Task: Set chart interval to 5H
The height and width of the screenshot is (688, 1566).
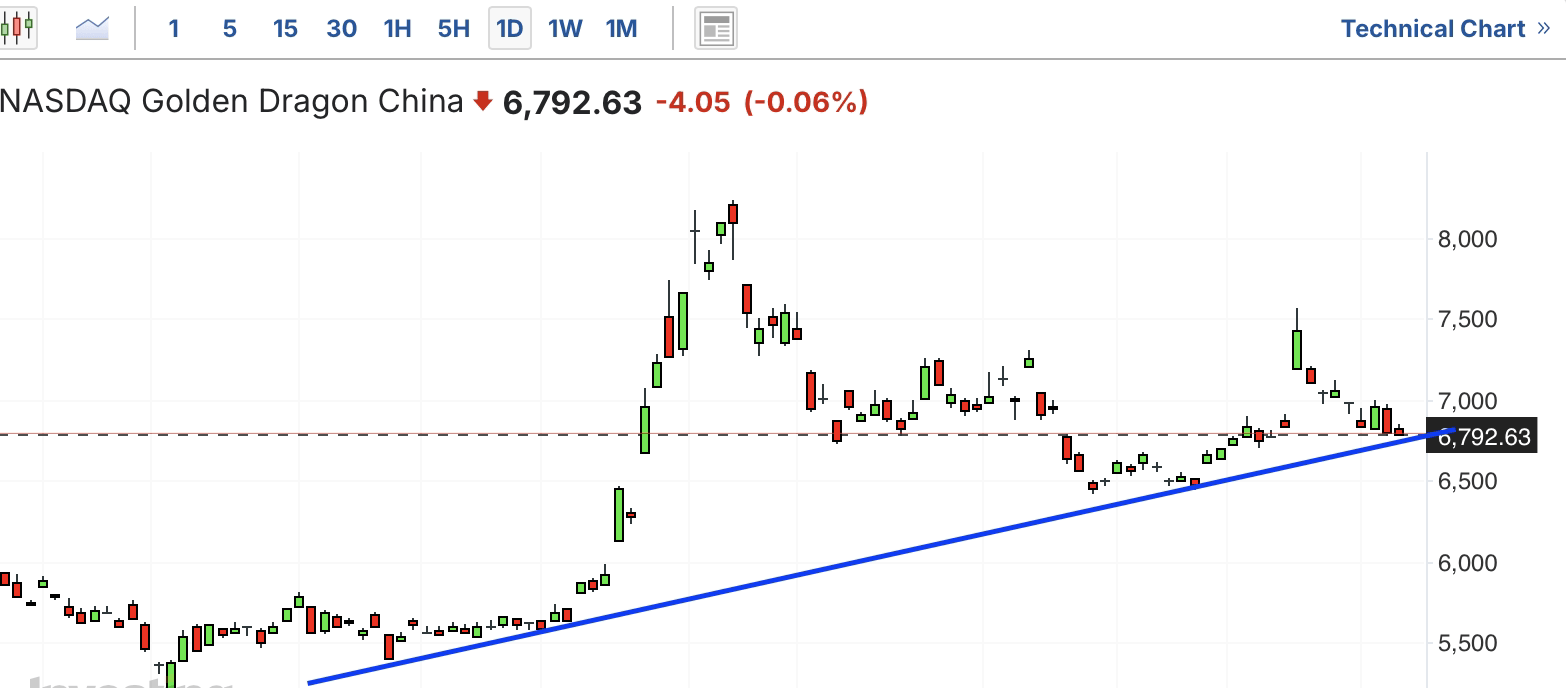Action: point(453,29)
